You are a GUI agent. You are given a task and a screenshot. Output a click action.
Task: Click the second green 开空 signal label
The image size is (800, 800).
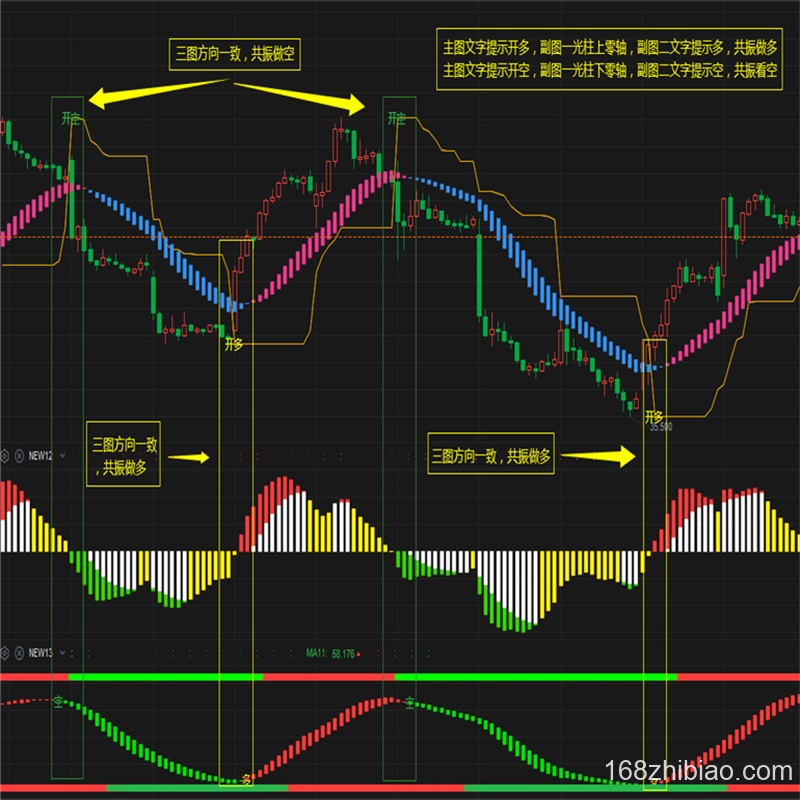tap(396, 118)
